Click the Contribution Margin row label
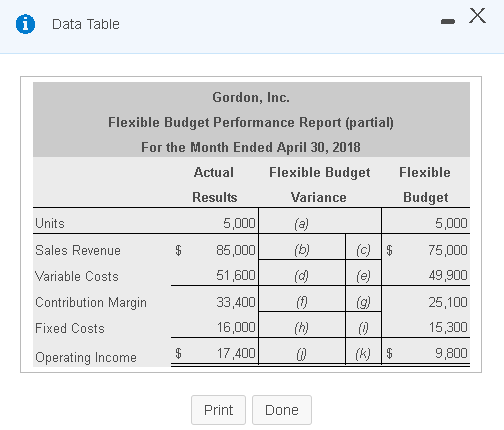The width and height of the screenshot is (504, 430). pos(91,303)
